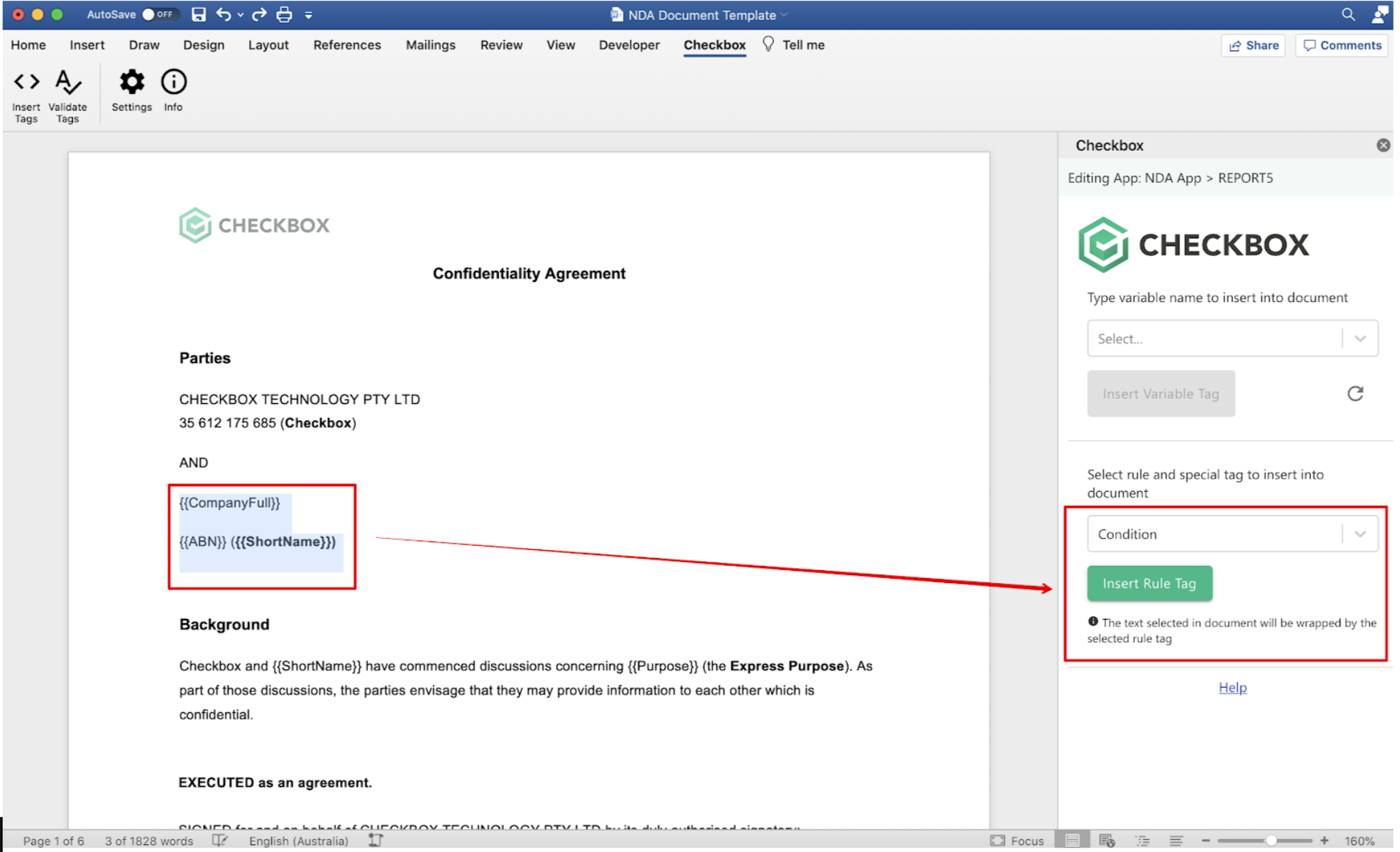
Task: Switch to the Draw tab
Action: (144, 45)
